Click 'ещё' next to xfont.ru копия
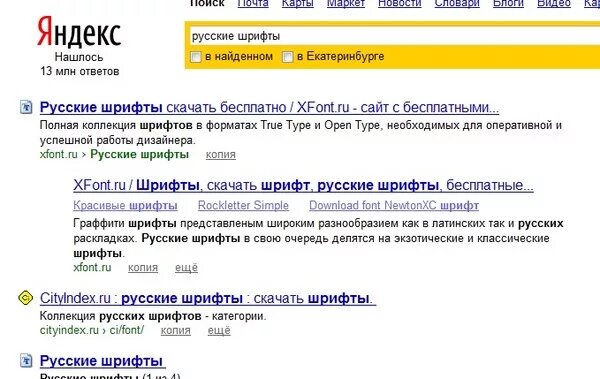 coord(186,267)
